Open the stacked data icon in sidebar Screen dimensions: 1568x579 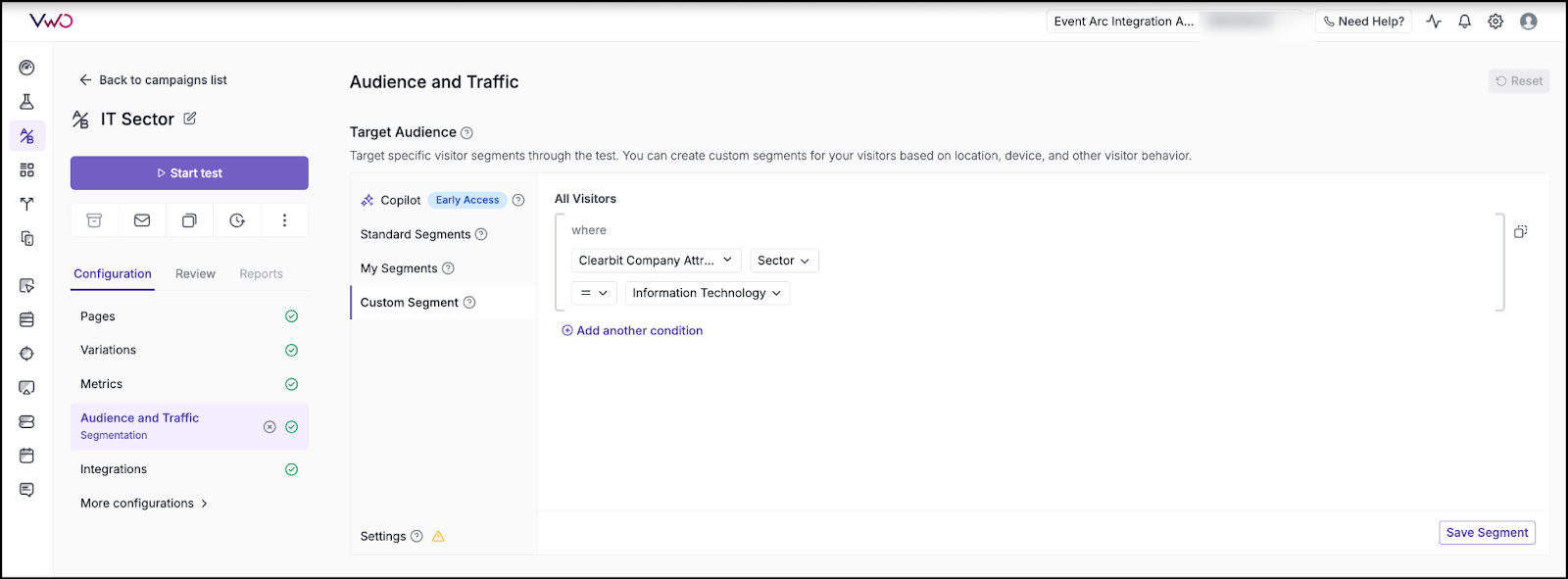(26, 319)
